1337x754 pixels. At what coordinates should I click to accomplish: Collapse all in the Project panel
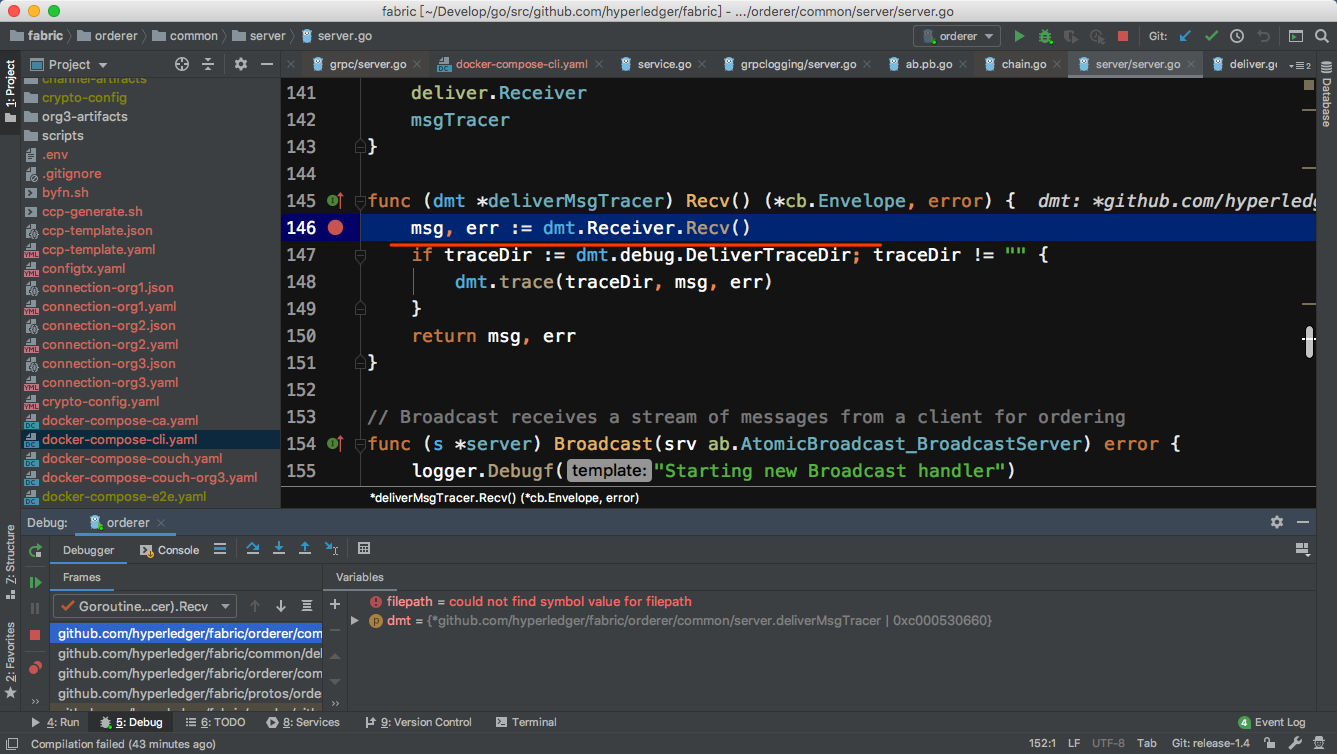pos(208,64)
